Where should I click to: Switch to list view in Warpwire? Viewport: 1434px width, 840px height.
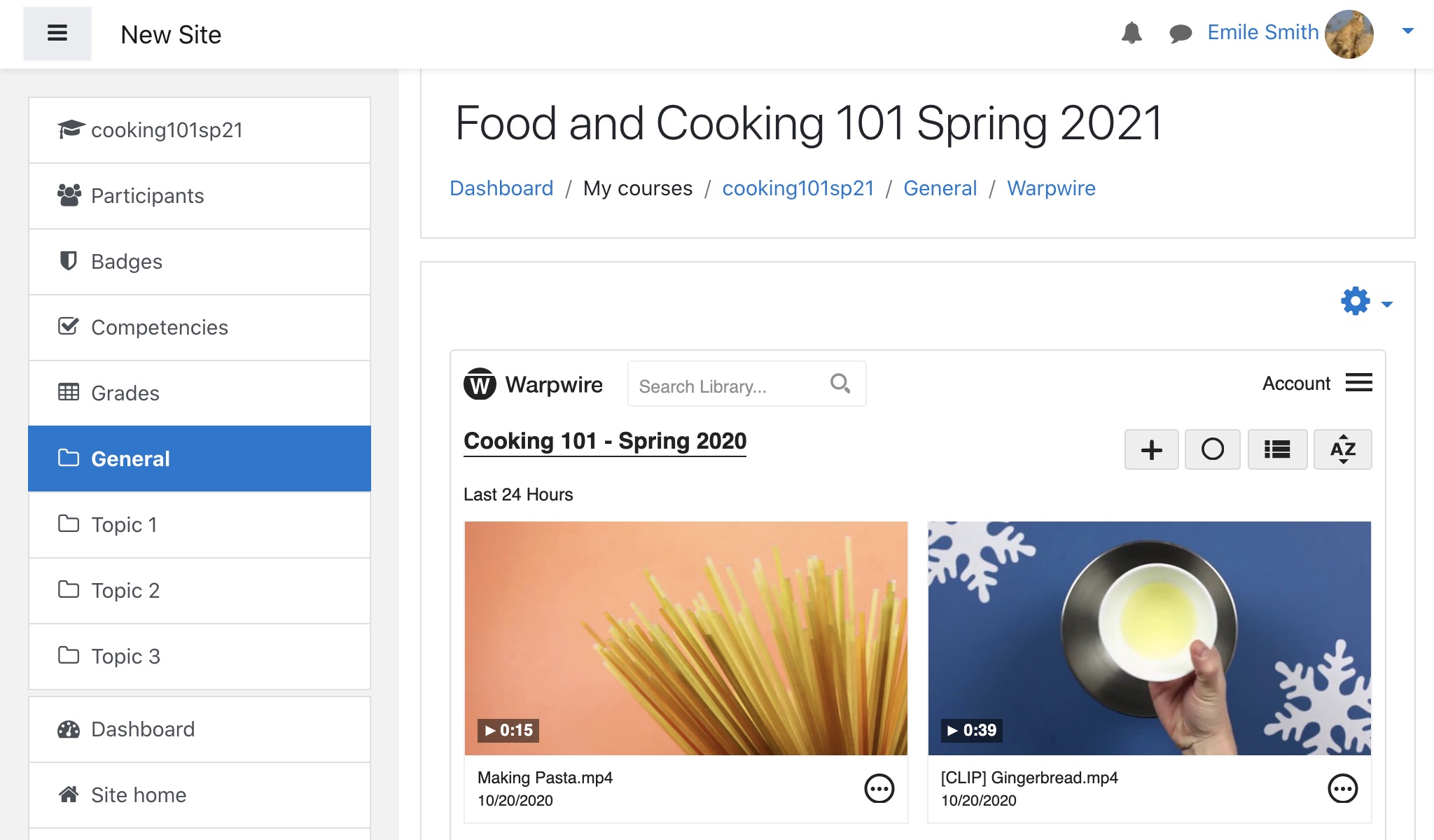click(x=1277, y=449)
